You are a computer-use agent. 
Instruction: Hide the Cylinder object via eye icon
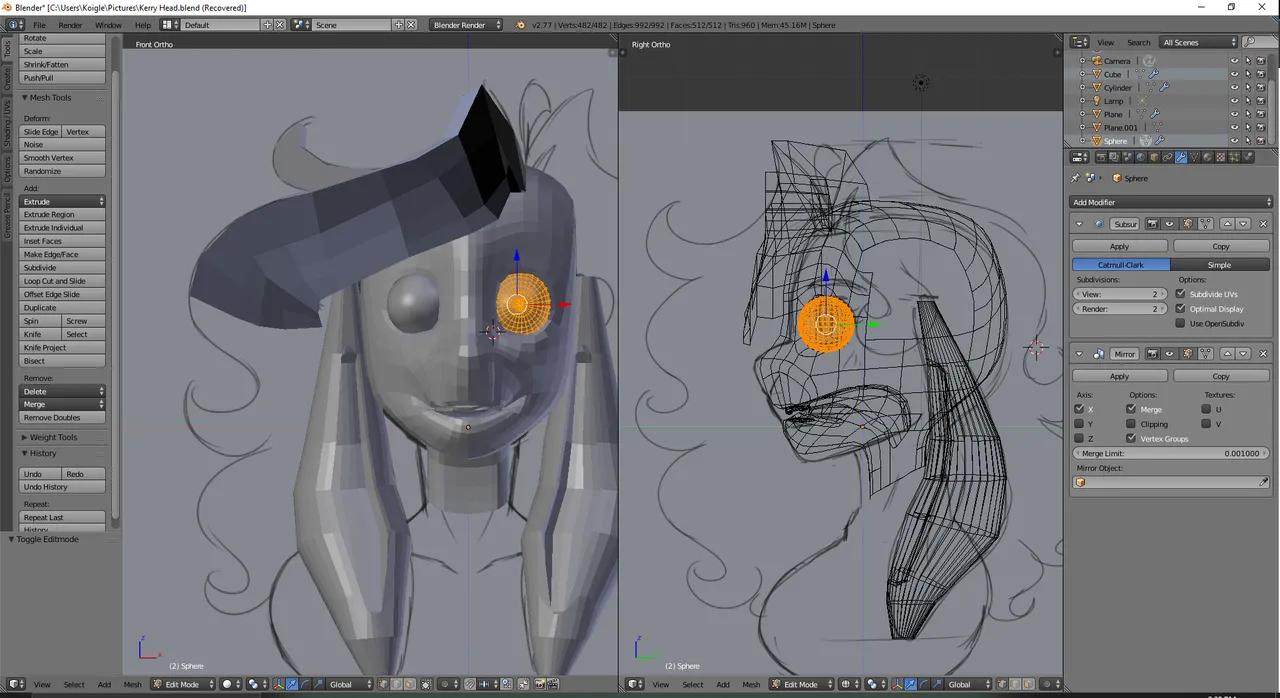tap(1234, 88)
